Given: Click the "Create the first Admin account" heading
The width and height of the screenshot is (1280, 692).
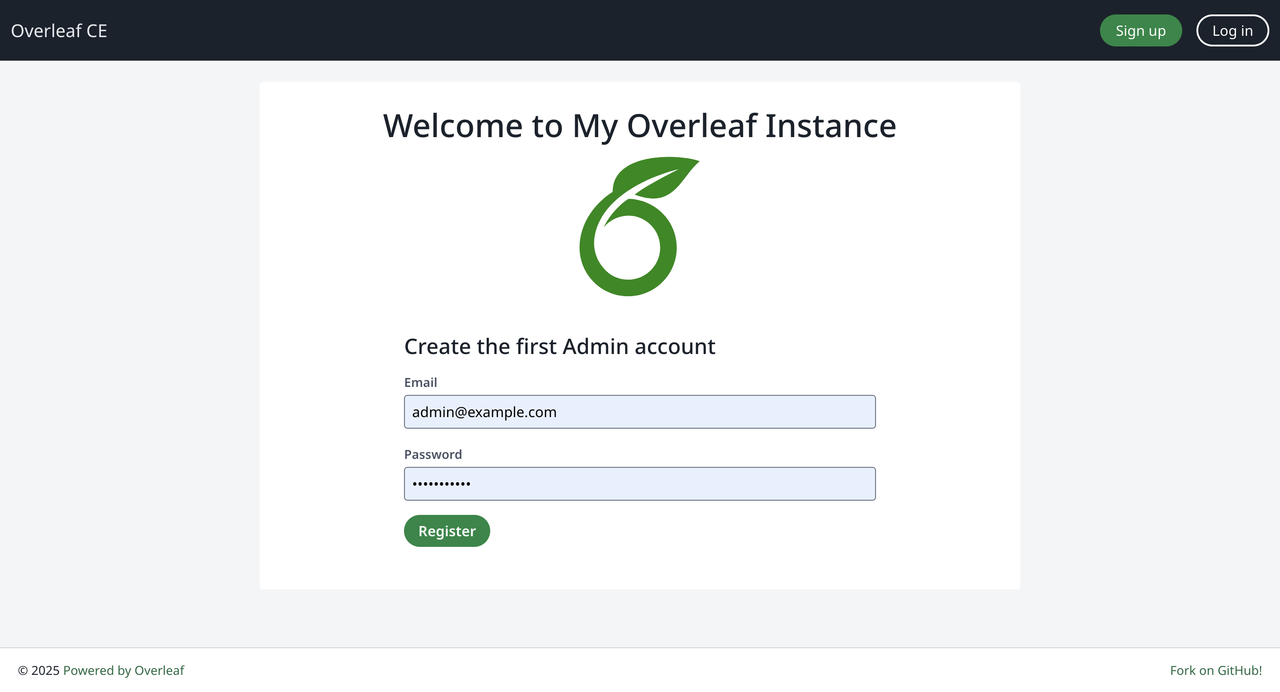Looking at the screenshot, I should pyautogui.click(x=559, y=346).
